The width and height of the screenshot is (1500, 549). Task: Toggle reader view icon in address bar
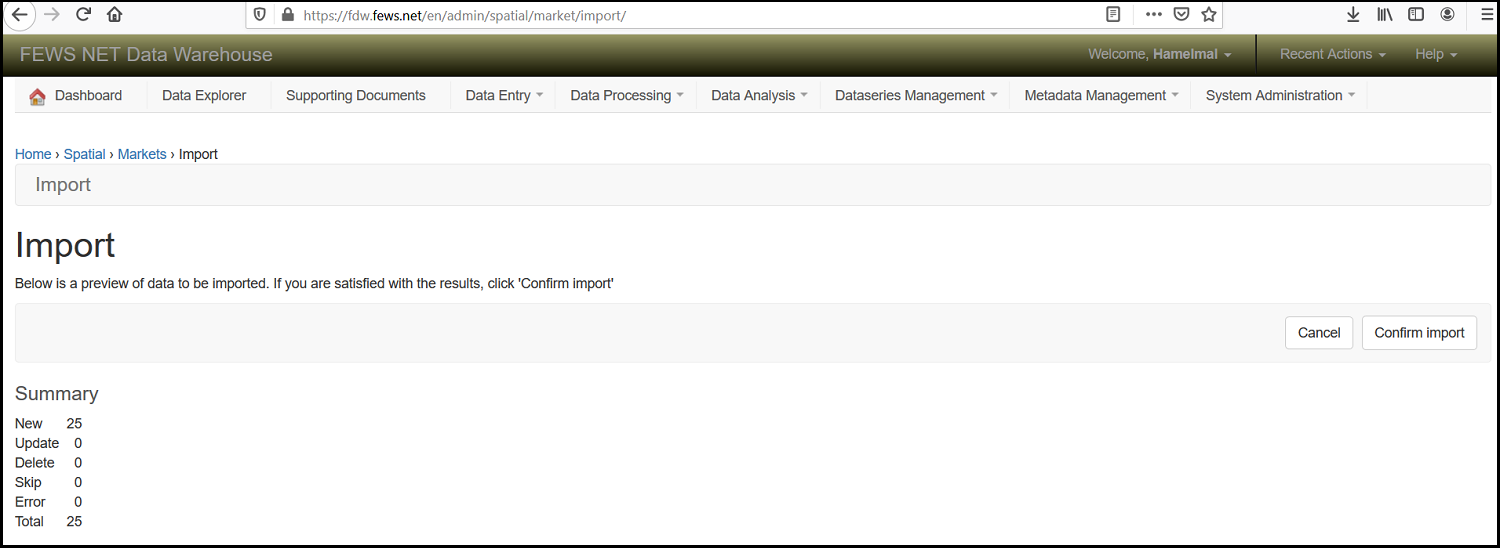tap(1113, 15)
